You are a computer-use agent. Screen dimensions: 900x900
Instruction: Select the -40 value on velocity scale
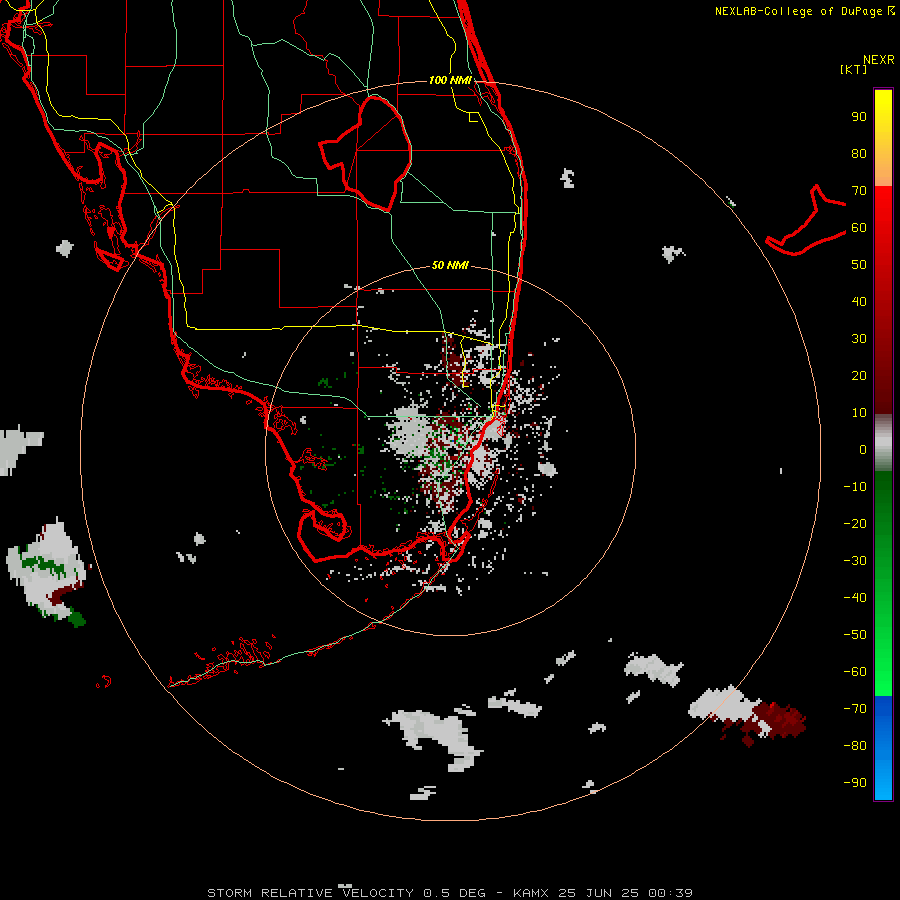pos(855,598)
